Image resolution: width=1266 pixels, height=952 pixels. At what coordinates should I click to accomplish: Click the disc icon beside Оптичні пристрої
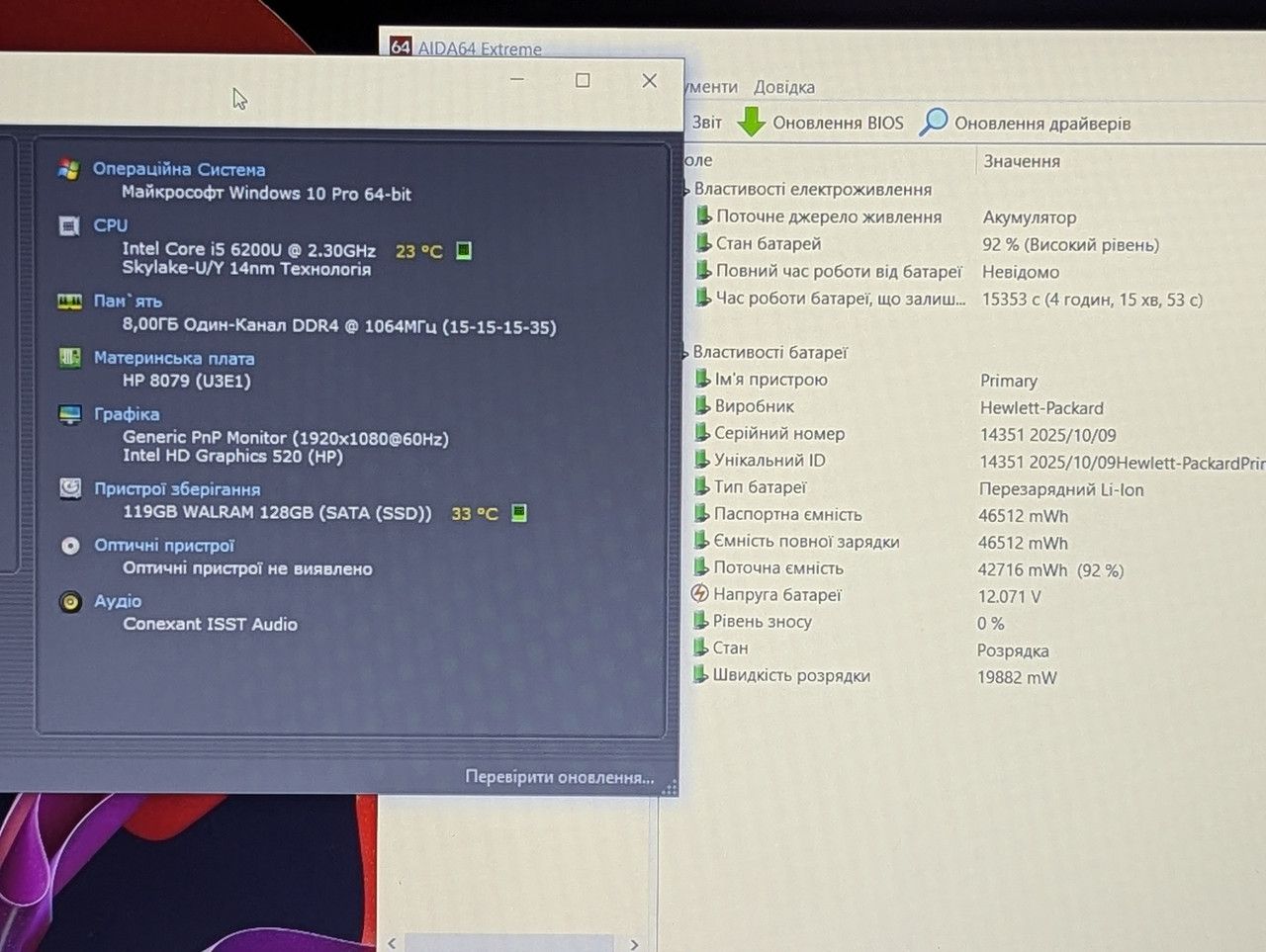pyautogui.click(x=70, y=546)
